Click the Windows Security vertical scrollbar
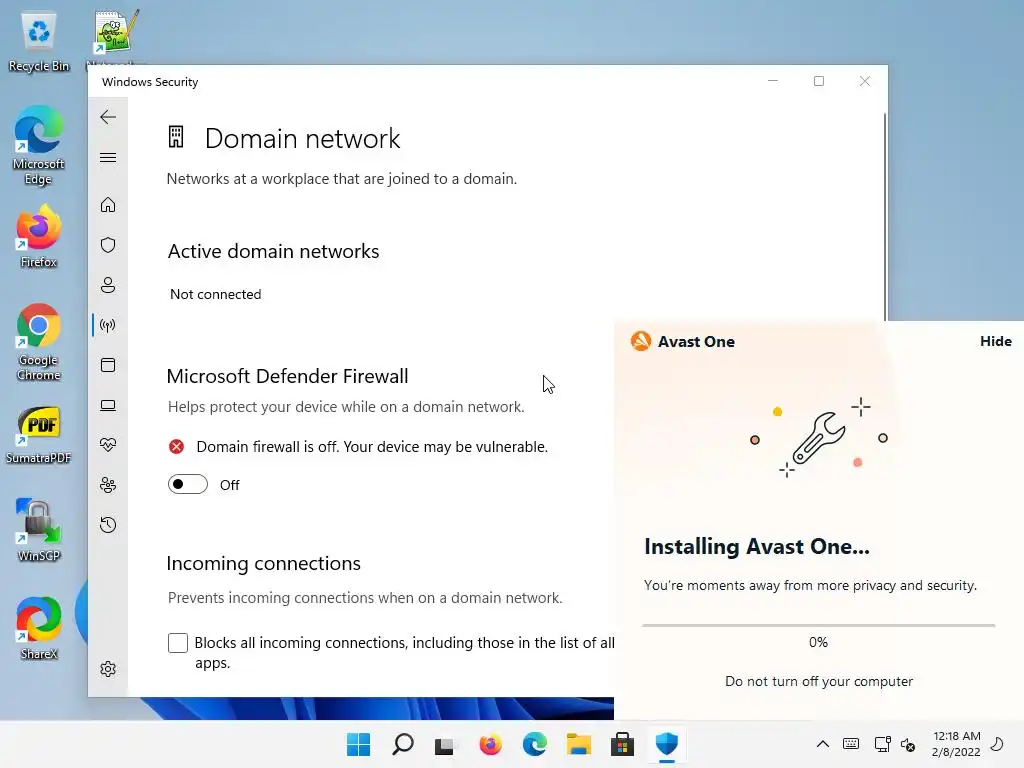 (885, 217)
